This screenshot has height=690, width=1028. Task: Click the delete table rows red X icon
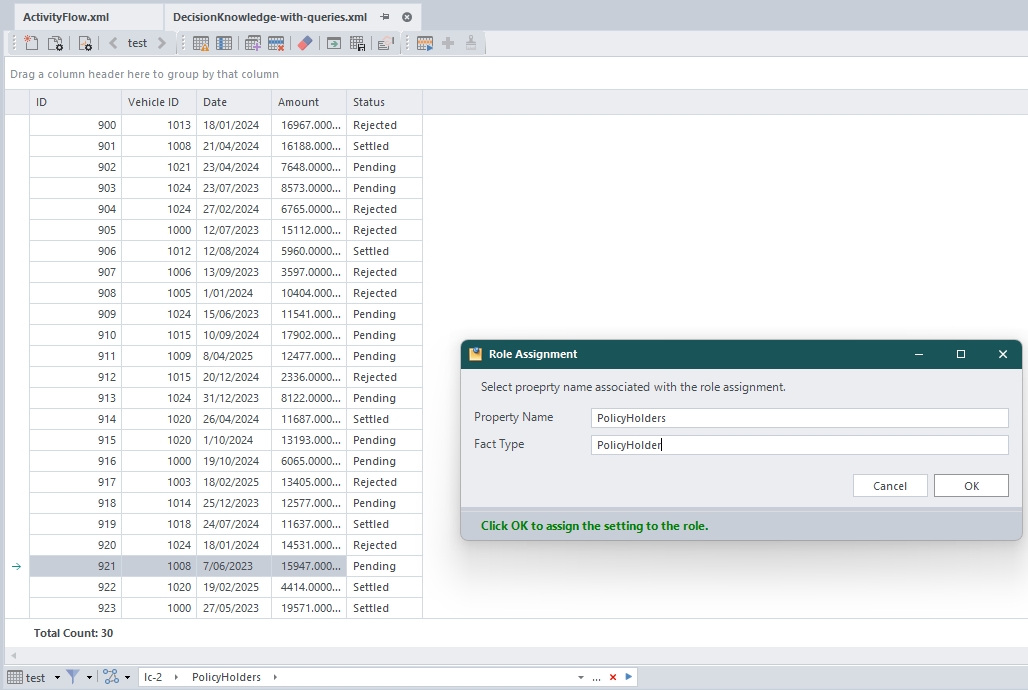click(276, 43)
